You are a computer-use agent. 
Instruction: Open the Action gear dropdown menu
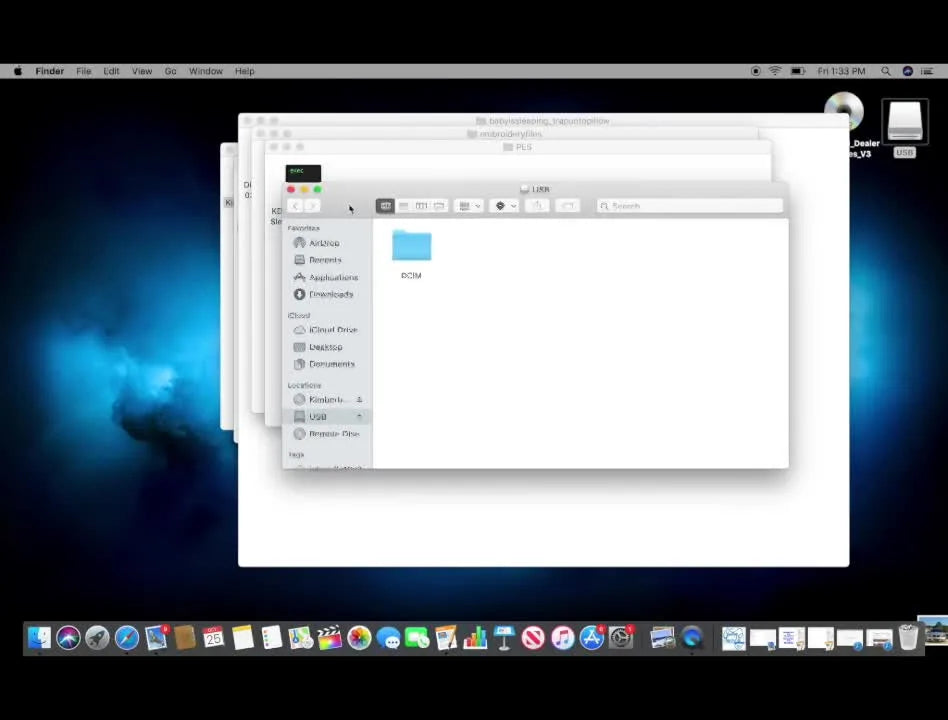tap(504, 206)
